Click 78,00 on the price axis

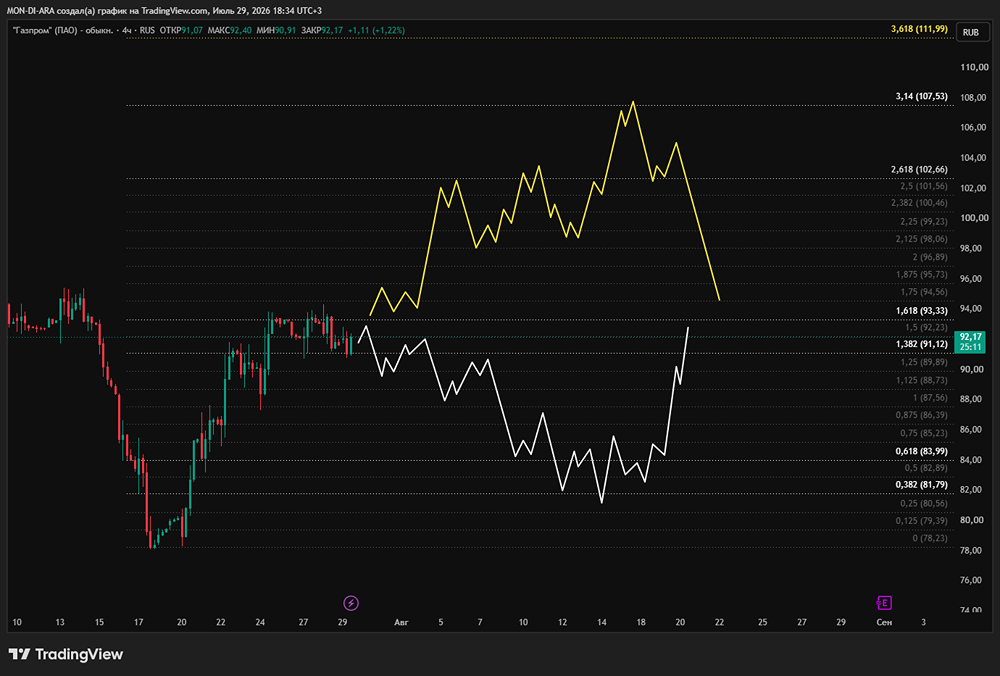click(x=971, y=550)
